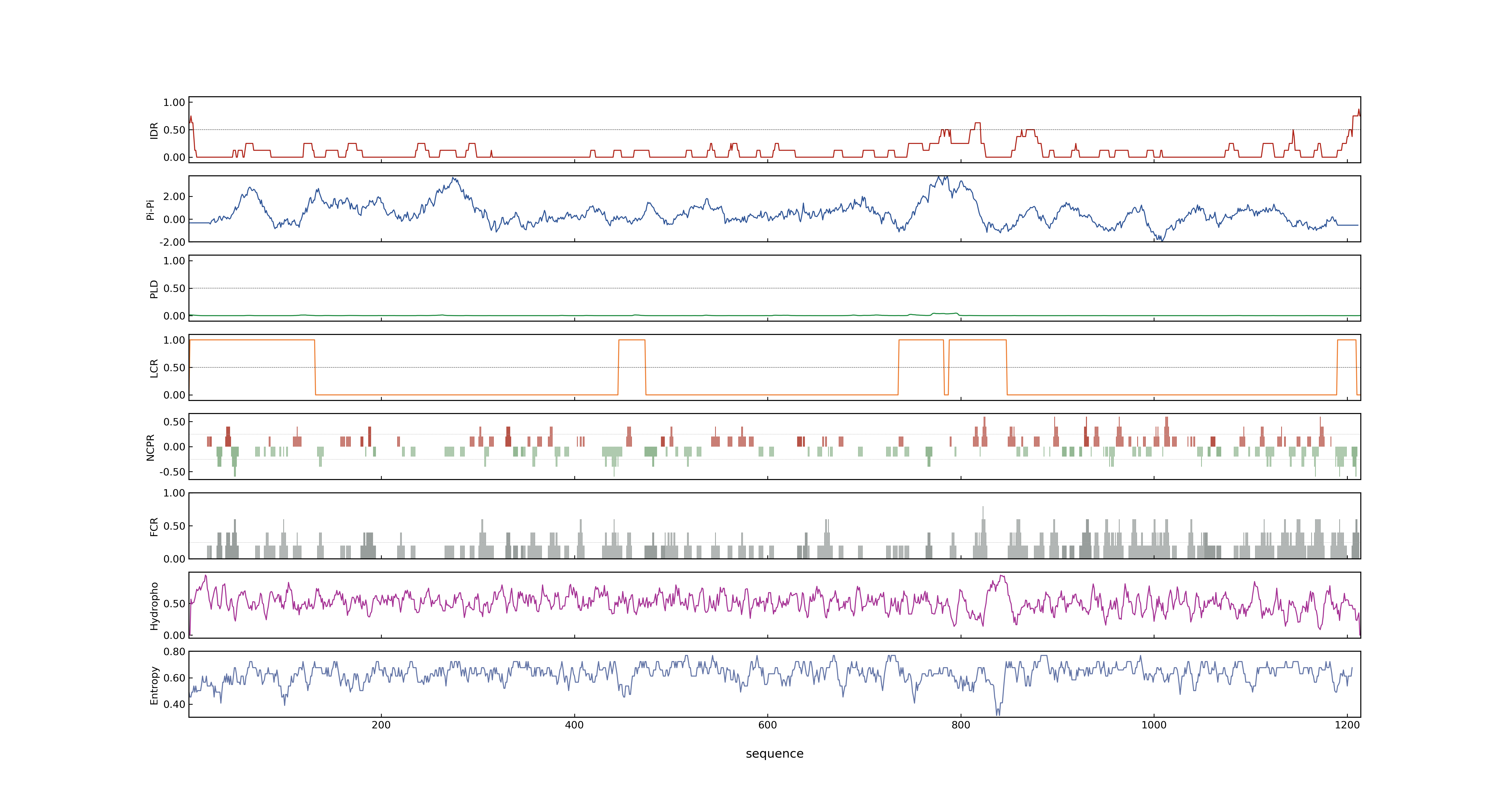Click the first wide LCR plateau at sequence start
The image size is (1512, 806).
tap(252, 340)
